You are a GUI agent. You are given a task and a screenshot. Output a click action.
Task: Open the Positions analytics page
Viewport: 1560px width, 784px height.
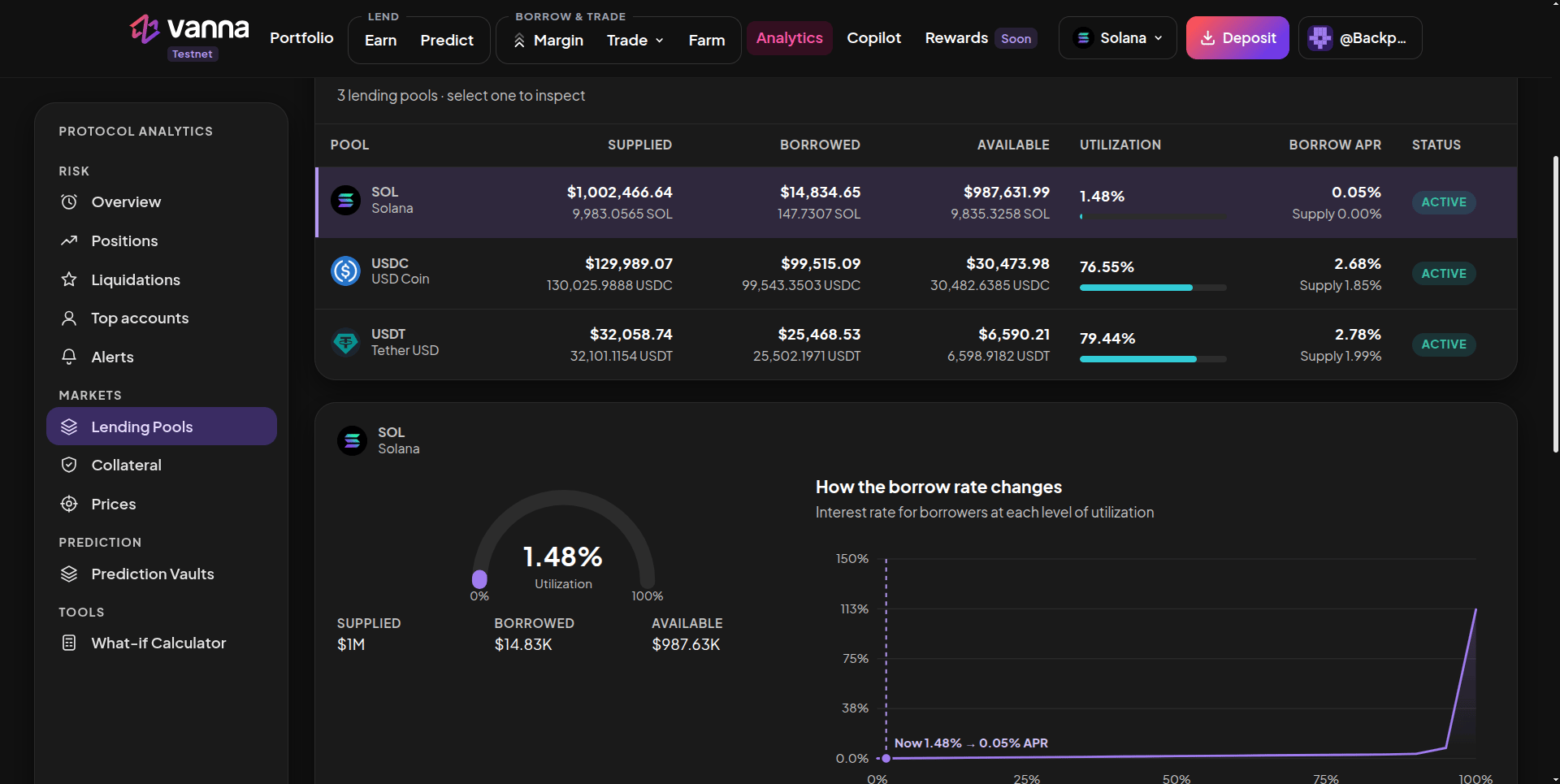162,240
